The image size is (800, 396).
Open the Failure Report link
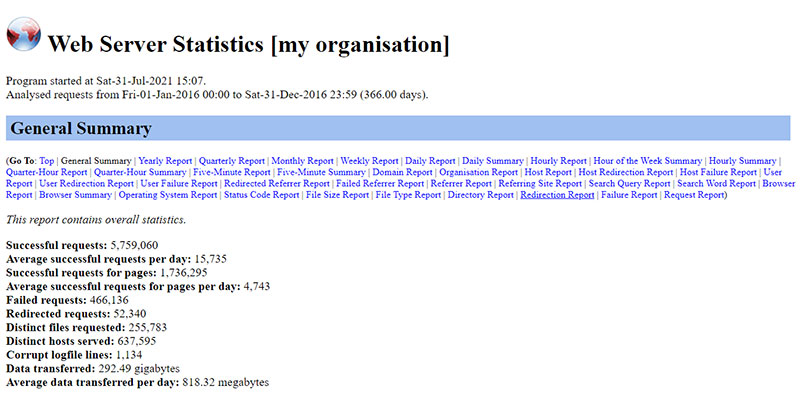coord(629,194)
